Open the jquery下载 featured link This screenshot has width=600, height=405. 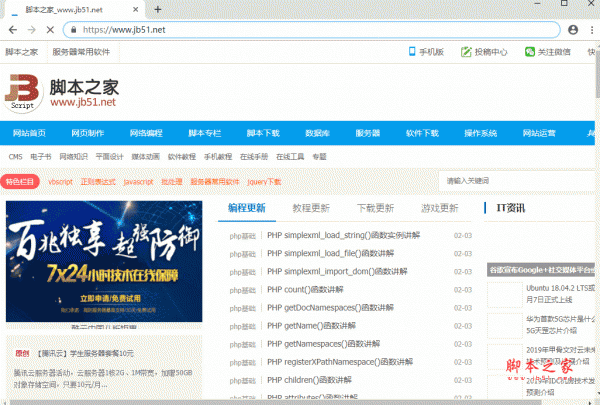click(264, 182)
